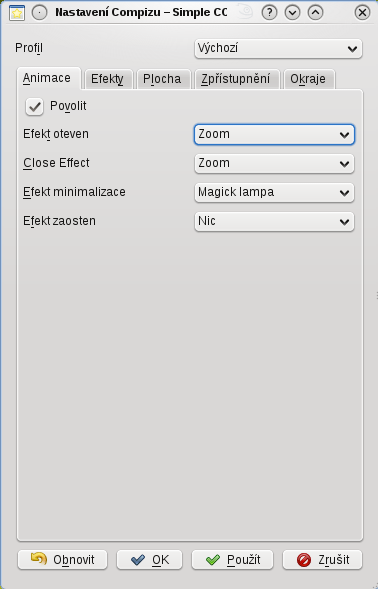Image resolution: width=378 pixels, height=589 pixels.
Task: Confirm with the OK button
Action: pyautogui.click(x=149, y=560)
